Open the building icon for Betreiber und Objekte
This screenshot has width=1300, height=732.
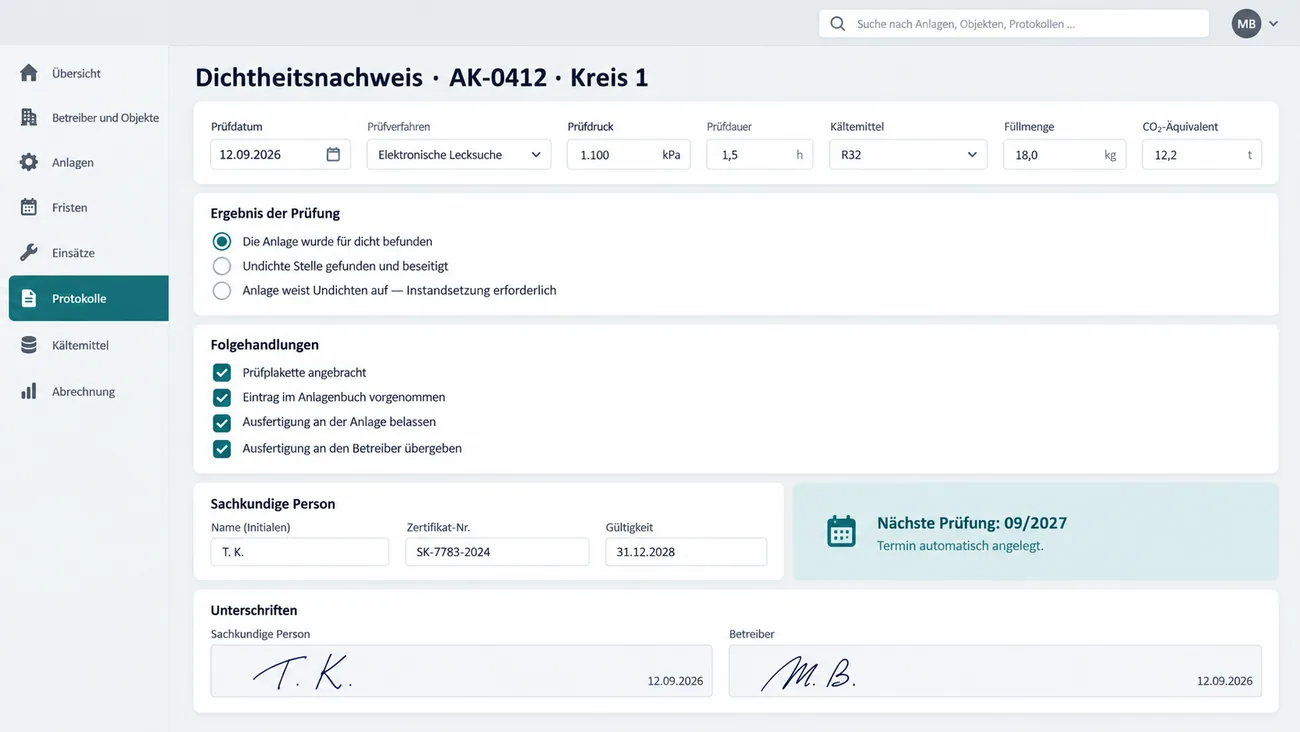[x=29, y=117]
